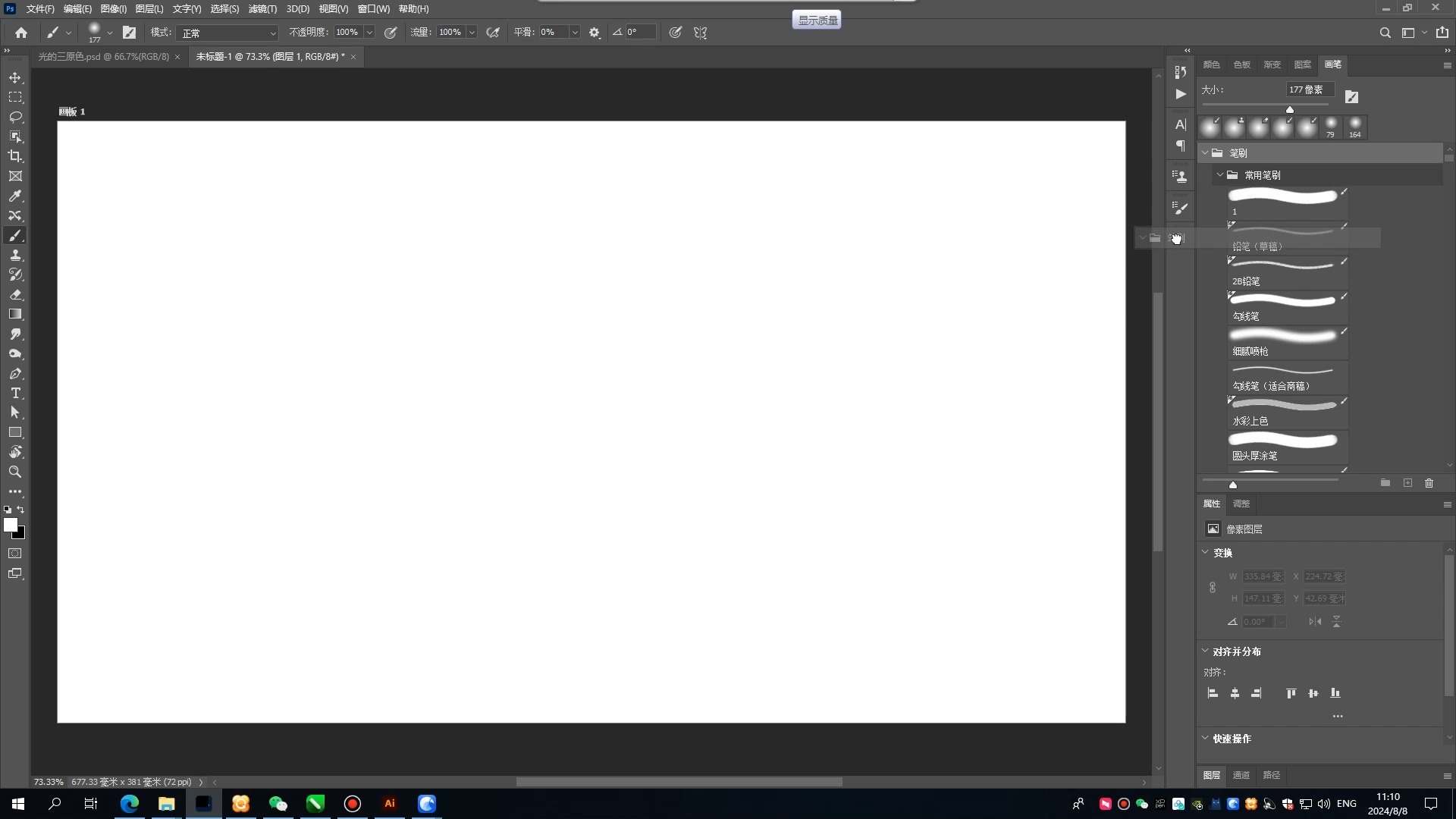Click the brush size 177 像素 field

point(1310,89)
